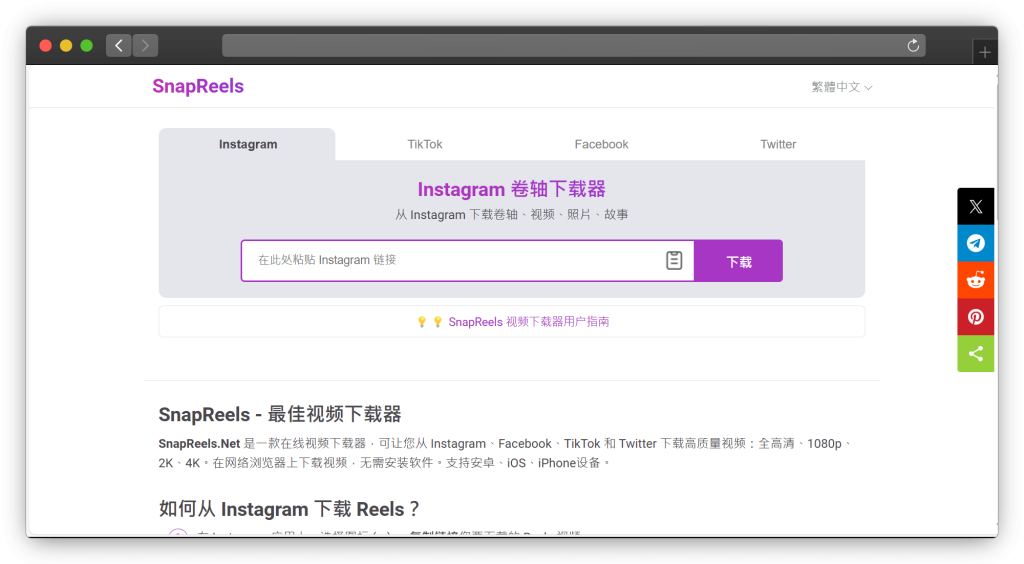Open the SnapReels 视频下载器用户指南 link
This screenshot has width=1024, height=564.
click(528, 322)
